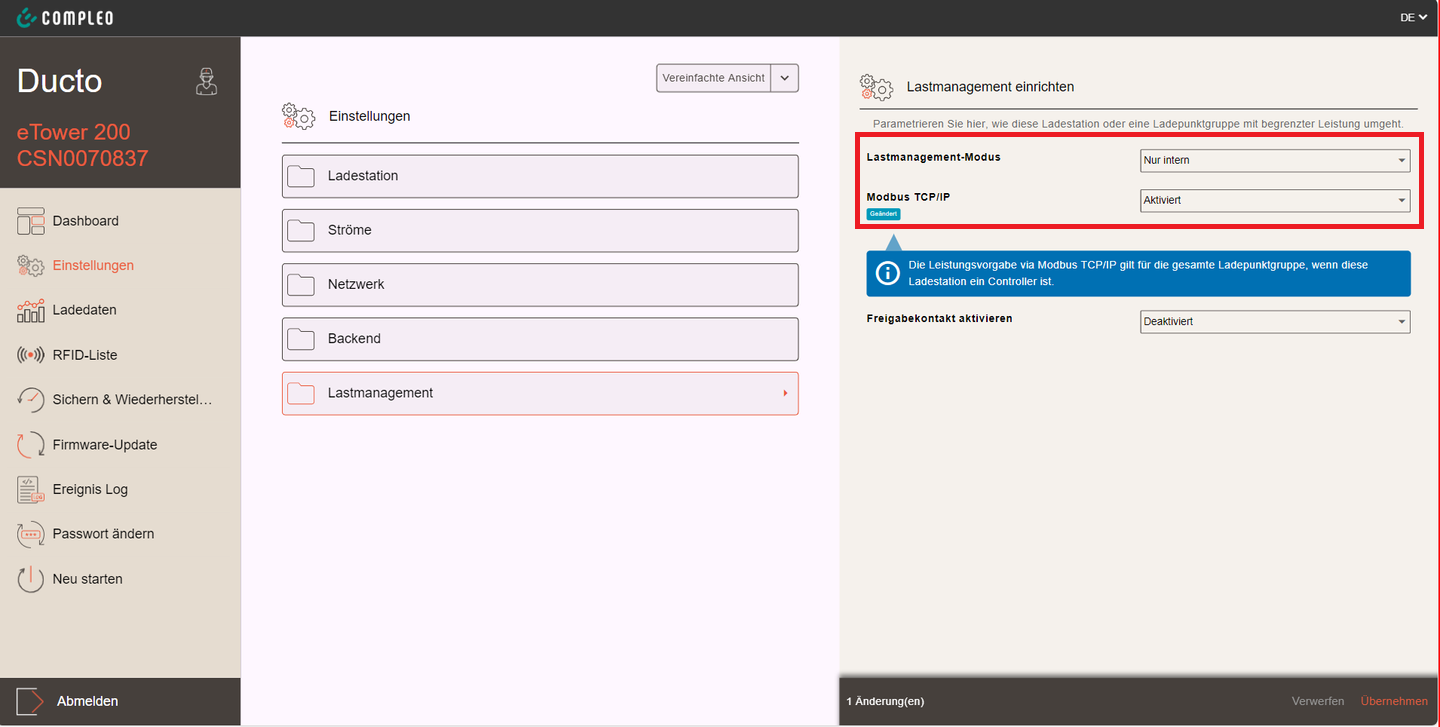The height and width of the screenshot is (727, 1440).
Task: Click the technician user icon beside Ducto
Action: pyautogui.click(x=206, y=82)
